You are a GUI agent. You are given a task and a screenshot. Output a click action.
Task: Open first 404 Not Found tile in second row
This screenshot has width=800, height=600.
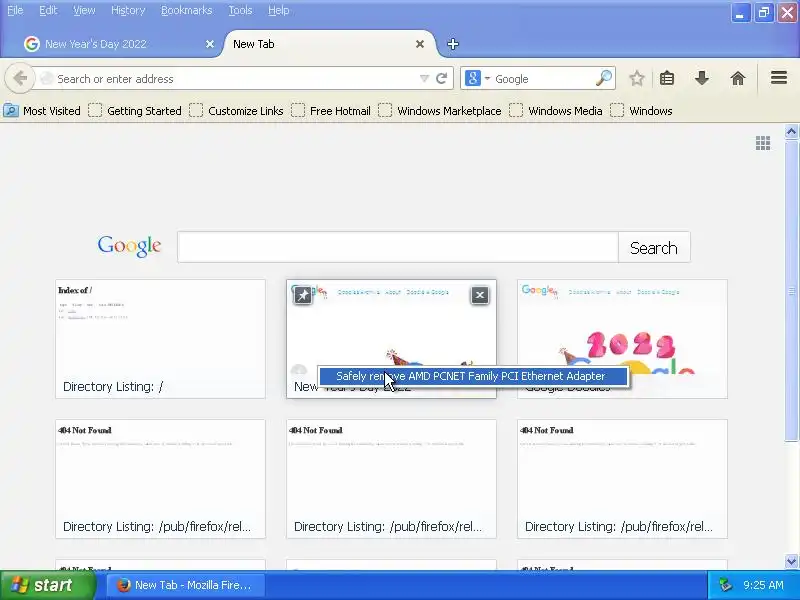[160, 479]
